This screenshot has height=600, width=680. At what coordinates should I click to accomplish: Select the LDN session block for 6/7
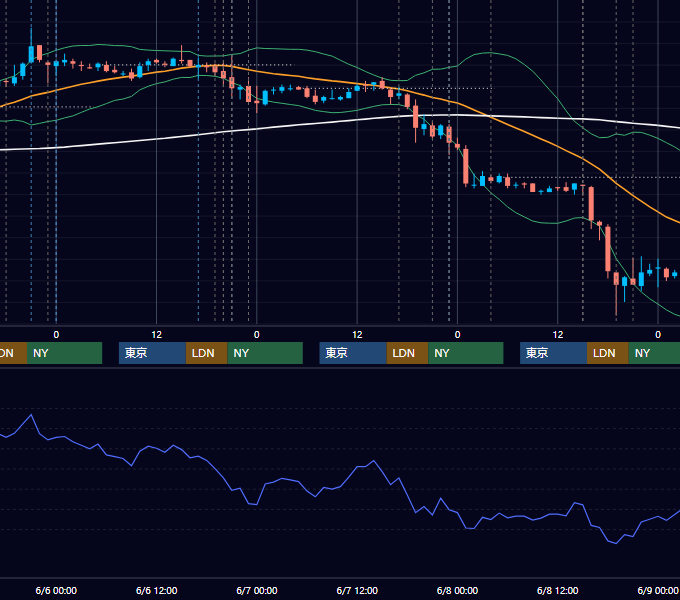[407, 353]
